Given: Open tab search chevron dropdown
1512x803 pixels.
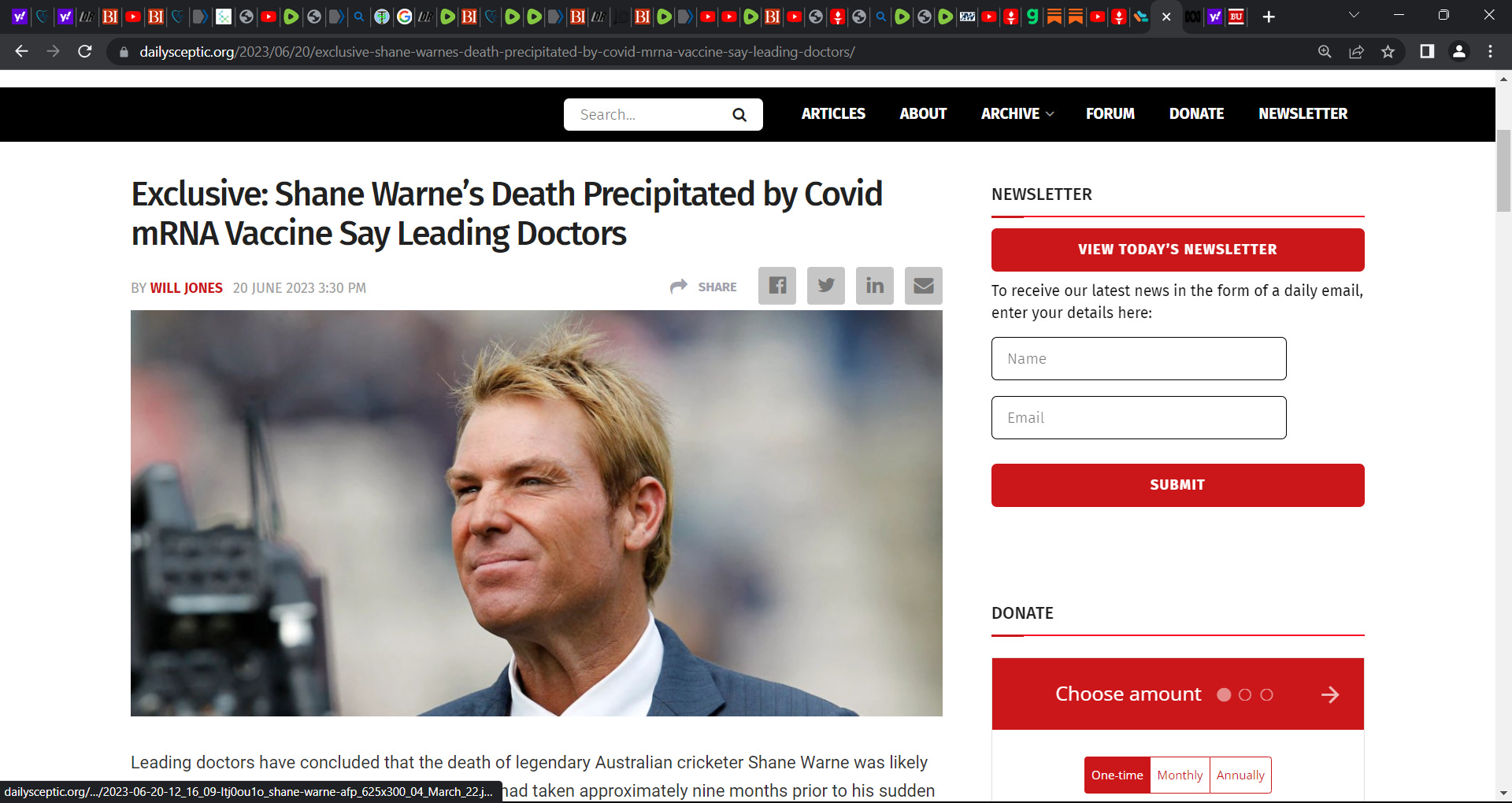Looking at the screenshot, I should point(1353,16).
